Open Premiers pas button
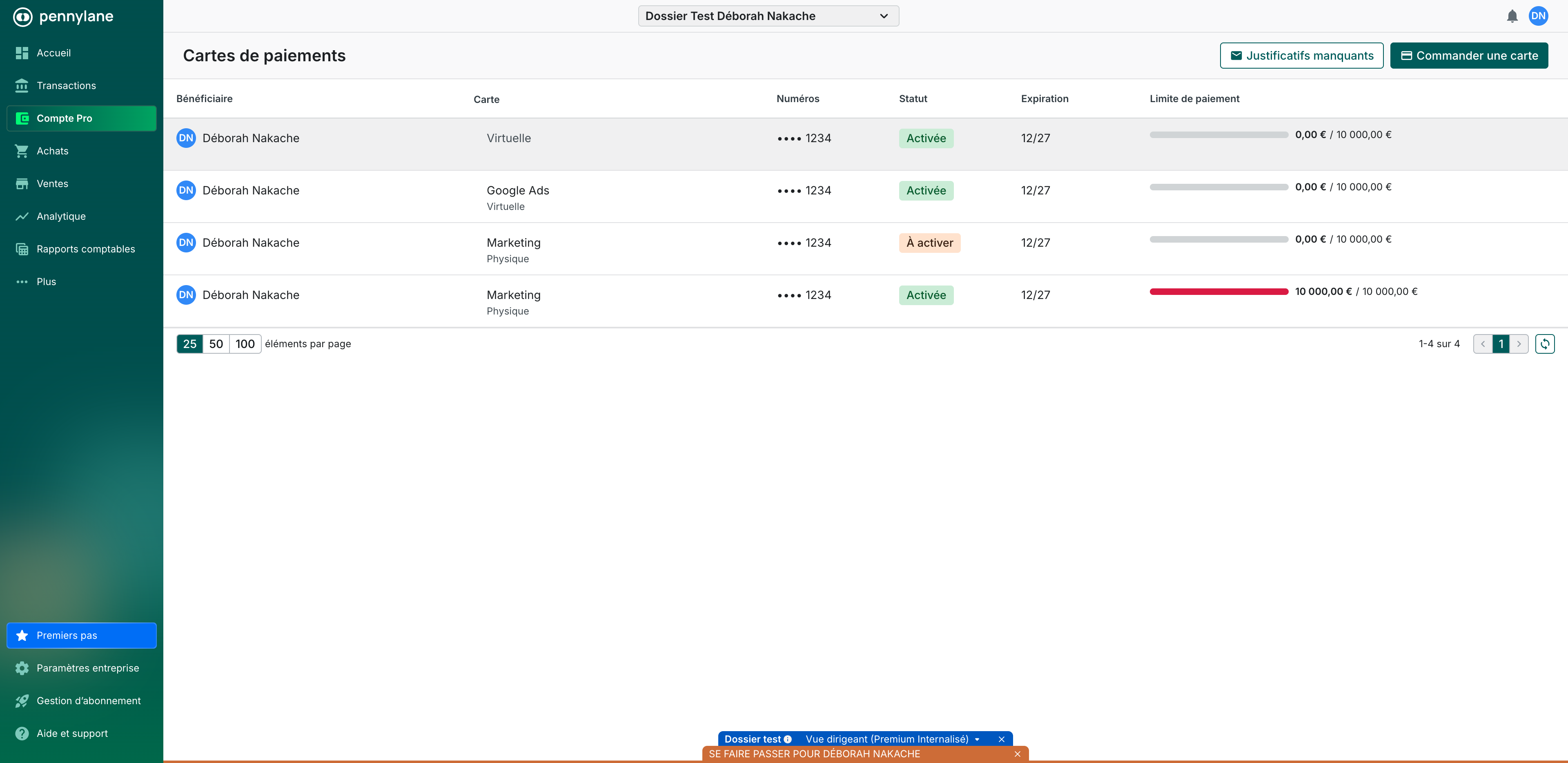 (x=82, y=636)
